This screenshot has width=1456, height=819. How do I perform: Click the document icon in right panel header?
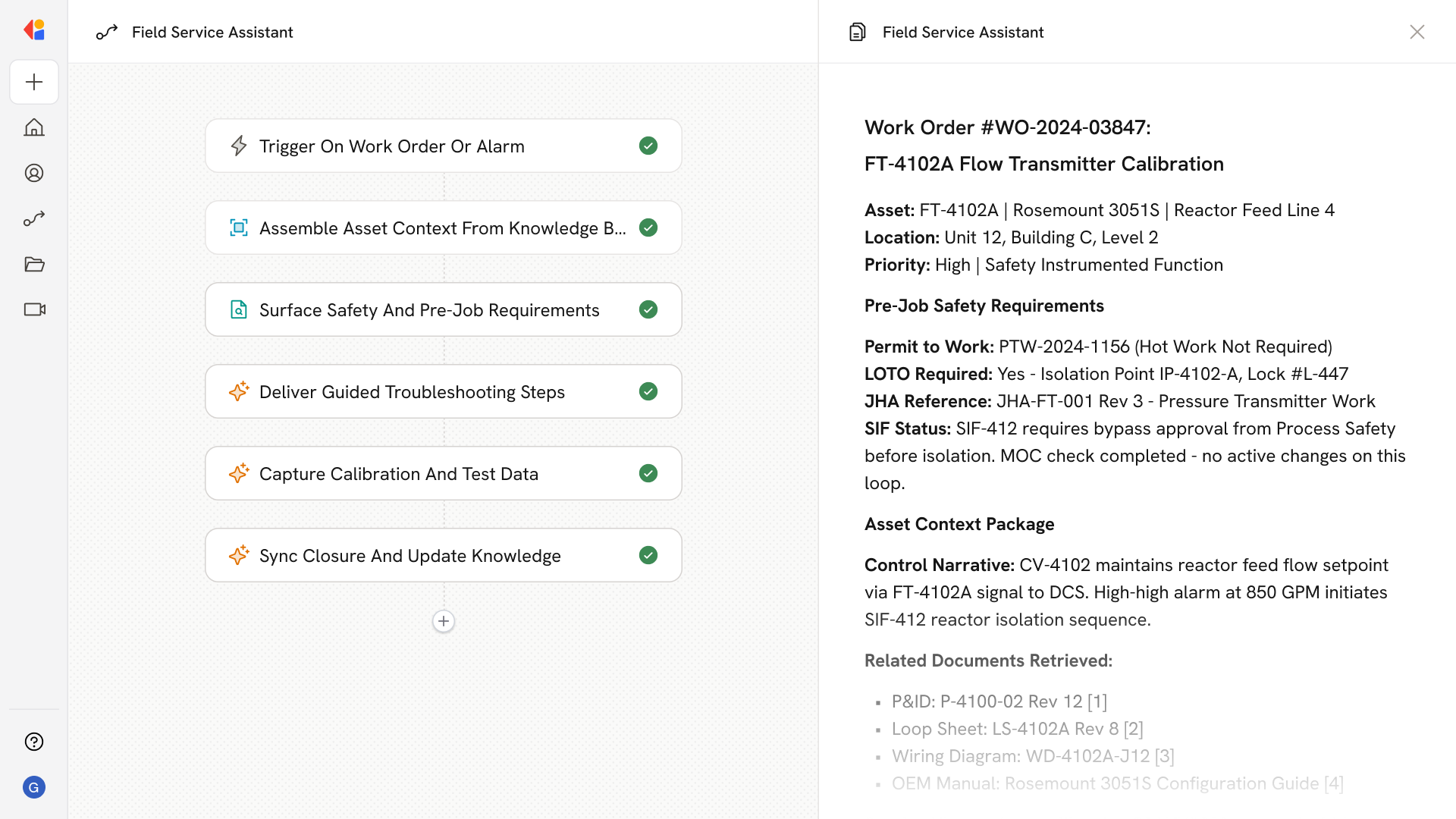pyautogui.click(x=857, y=32)
